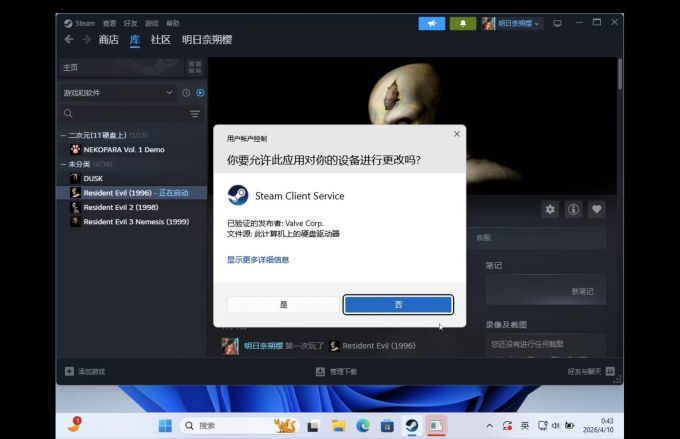Open the 游戏 menu
This screenshot has height=439, width=680.
coord(151,23)
